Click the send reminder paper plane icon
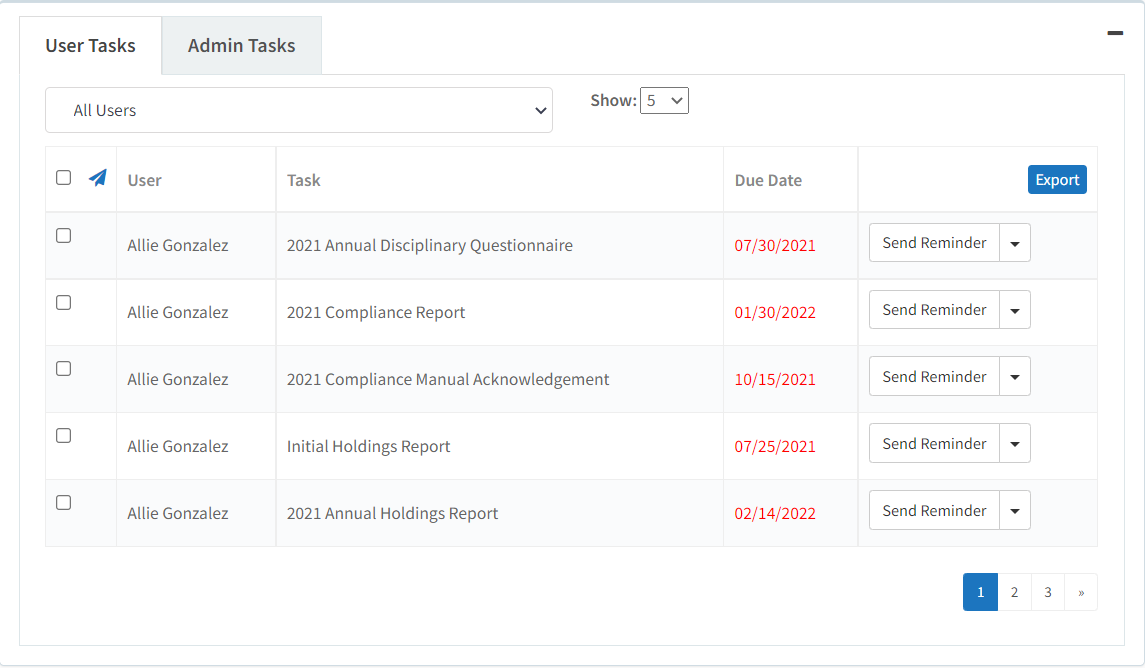Viewport: 1145px width, 668px height. pyautogui.click(x=97, y=177)
